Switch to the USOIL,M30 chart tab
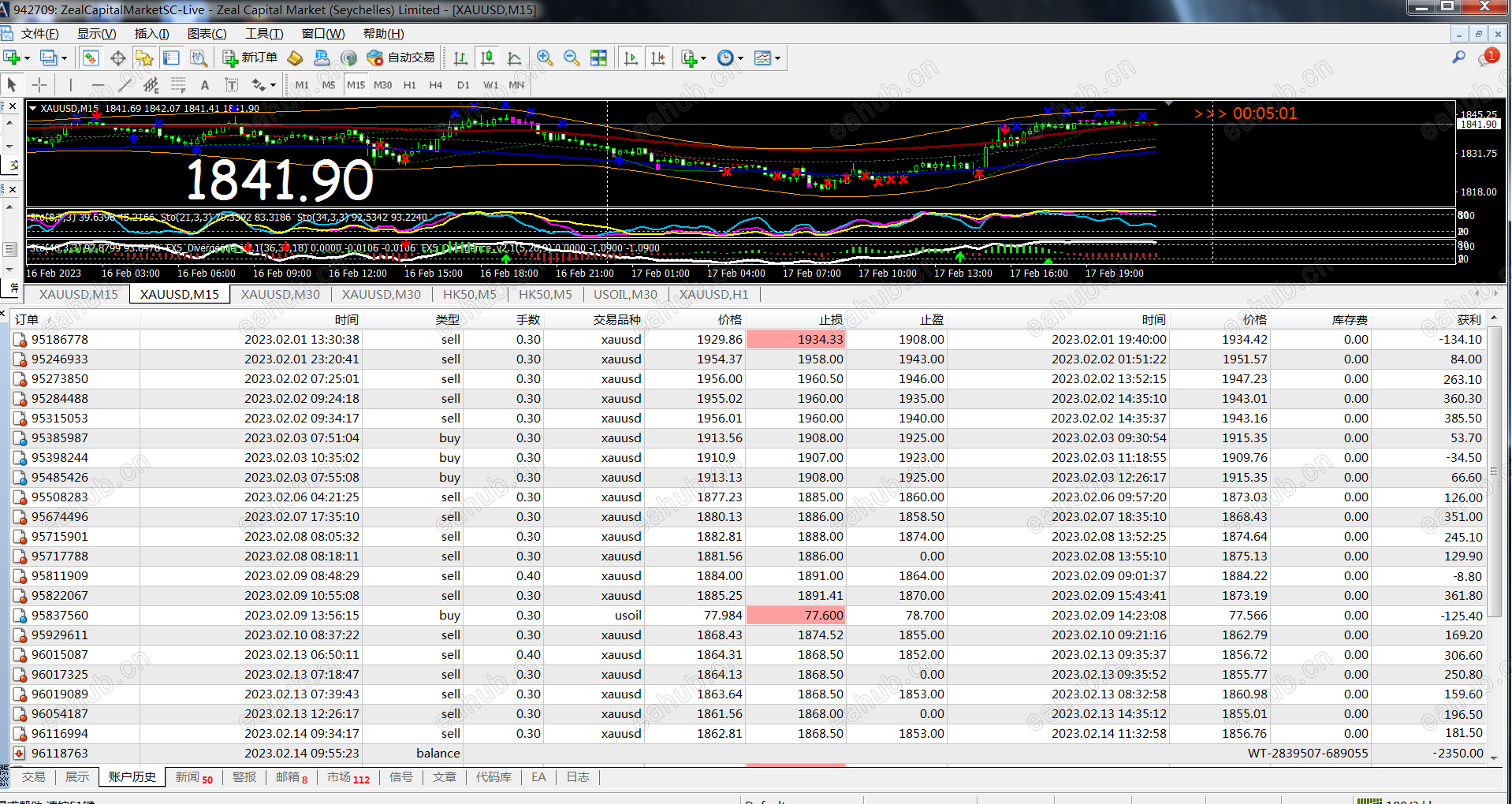The width and height of the screenshot is (1512, 804). pos(625,294)
